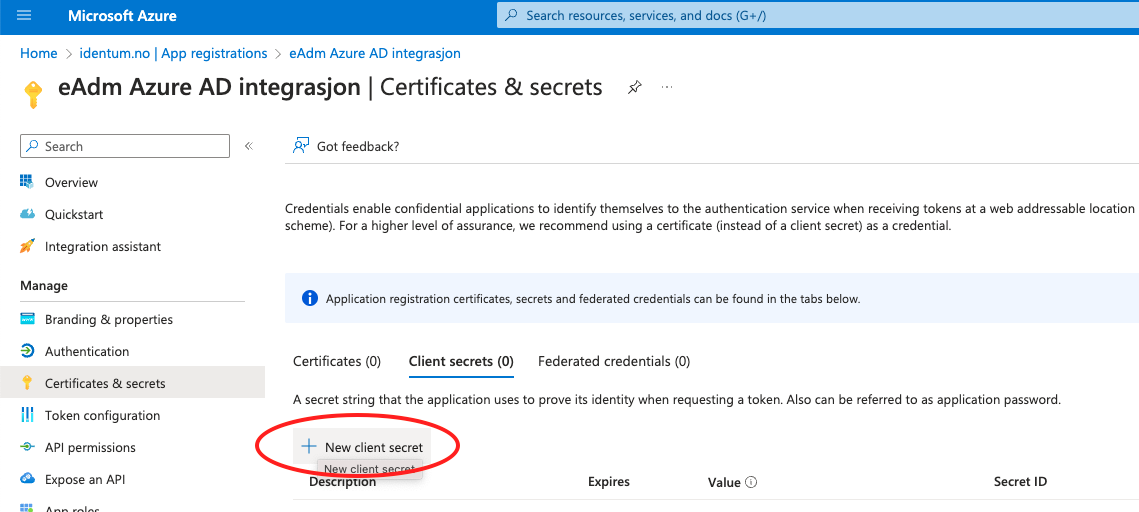Image resolution: width=1139 pixels, height=512 pixels.
Task: Focus the search resources, services, docs box
Action: 817,15
